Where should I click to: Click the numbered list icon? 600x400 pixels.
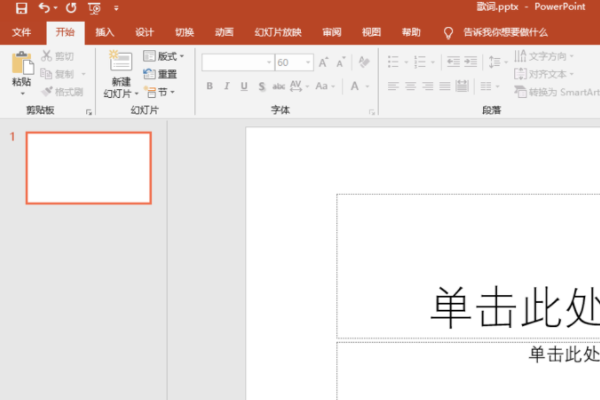[x=420, y=62]
